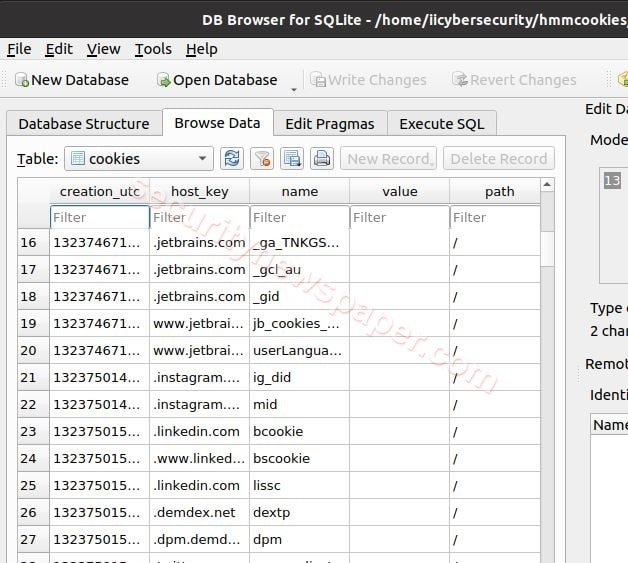This screenshot has width=628, height=563.
Task: Expand the Open Database dropdown arrow
Action: [x=294, y=90]
